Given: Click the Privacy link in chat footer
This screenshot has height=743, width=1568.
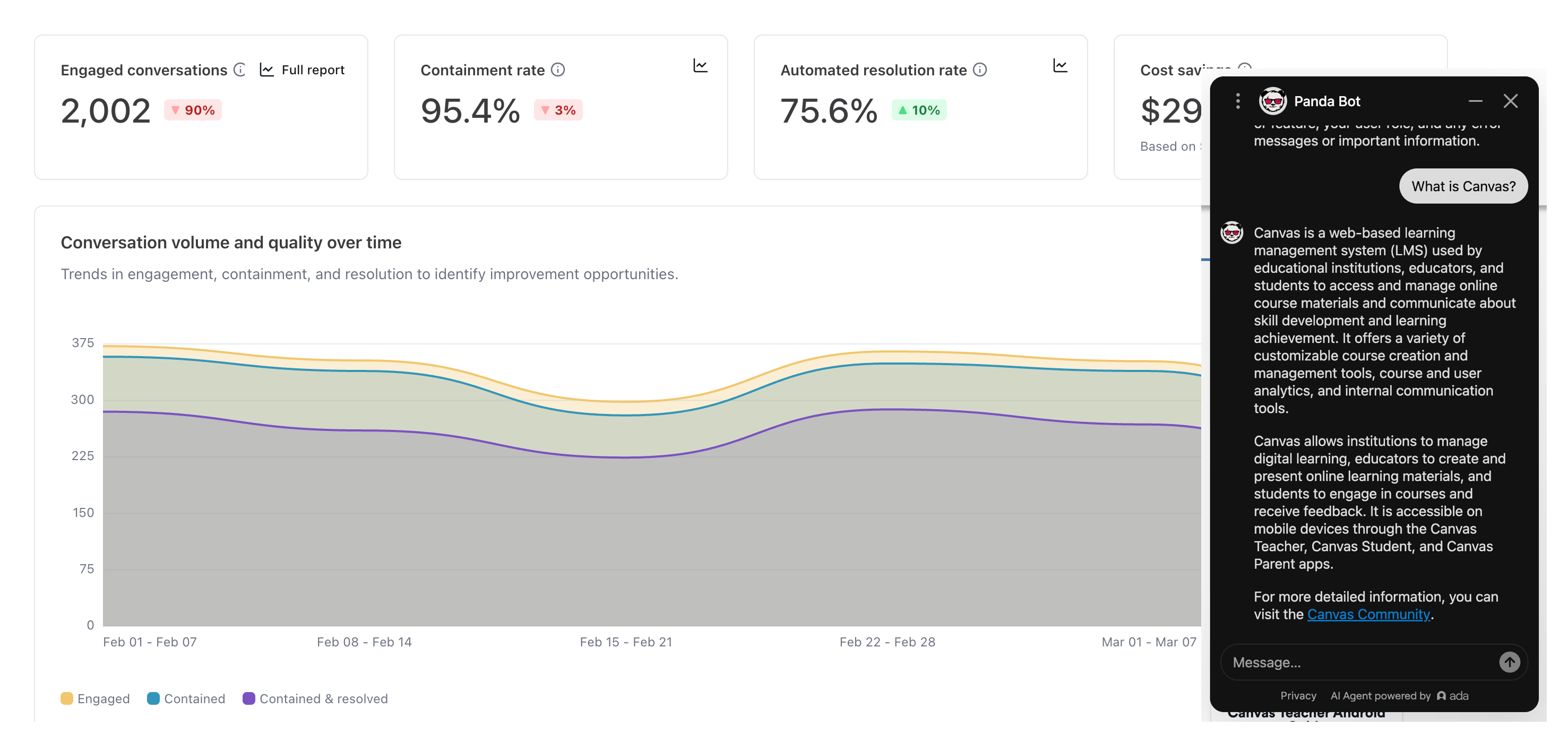Looking at the screenshot, I should [x=1298, y=696].
